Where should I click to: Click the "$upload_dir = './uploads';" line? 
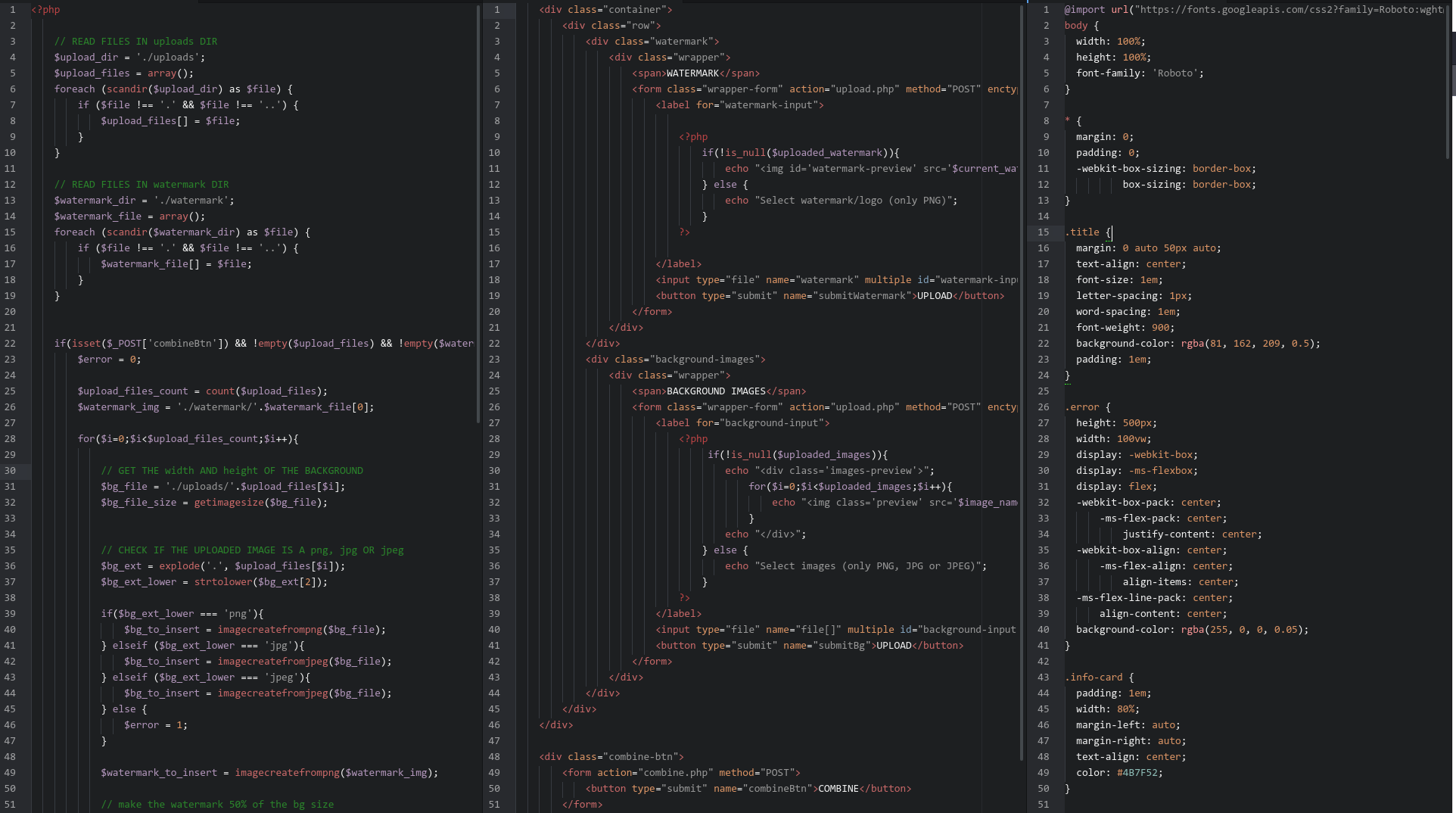[x=129, y=58]
